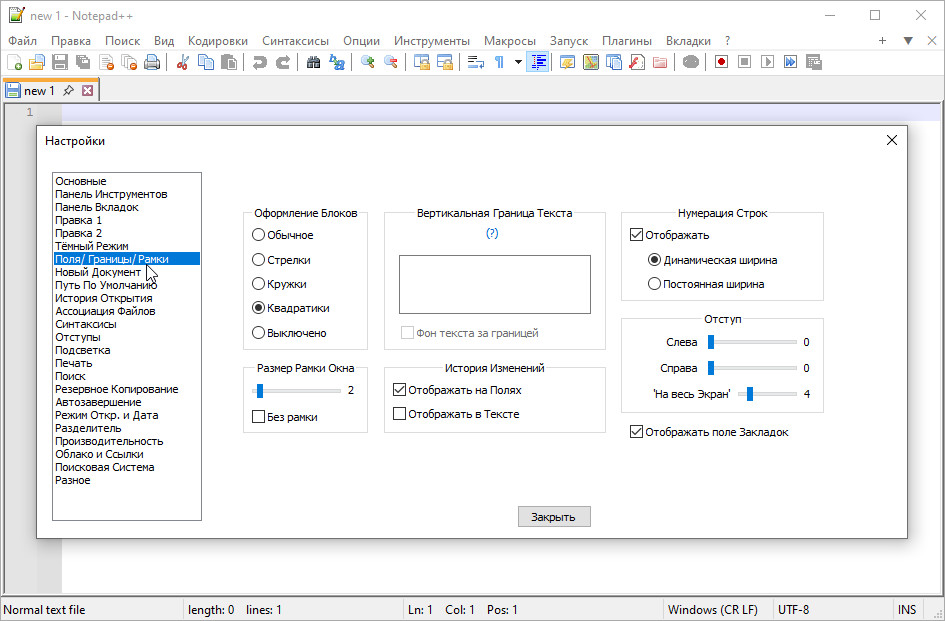Open dropdown arrow next to the pilcrow icon
Screen dimensions: 945x621
click(x=518, y=62)
